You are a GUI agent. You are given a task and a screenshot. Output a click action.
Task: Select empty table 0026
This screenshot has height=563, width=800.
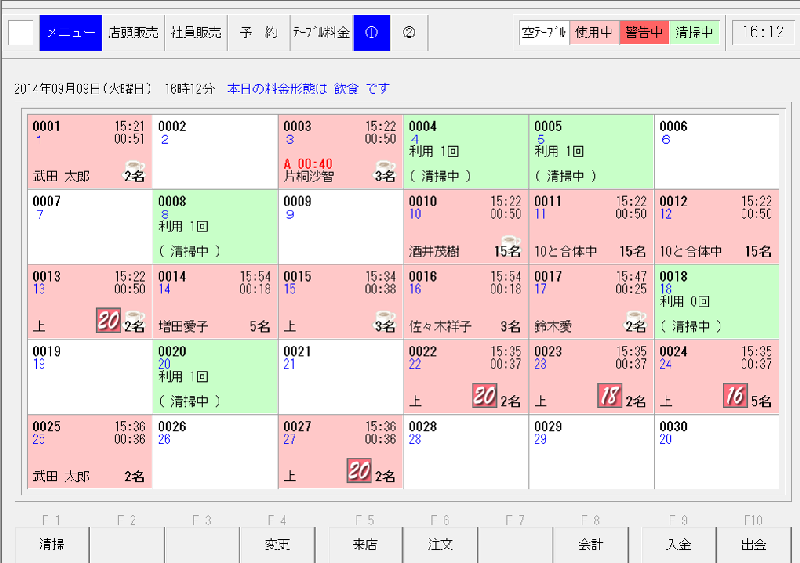tap(215, 452)
